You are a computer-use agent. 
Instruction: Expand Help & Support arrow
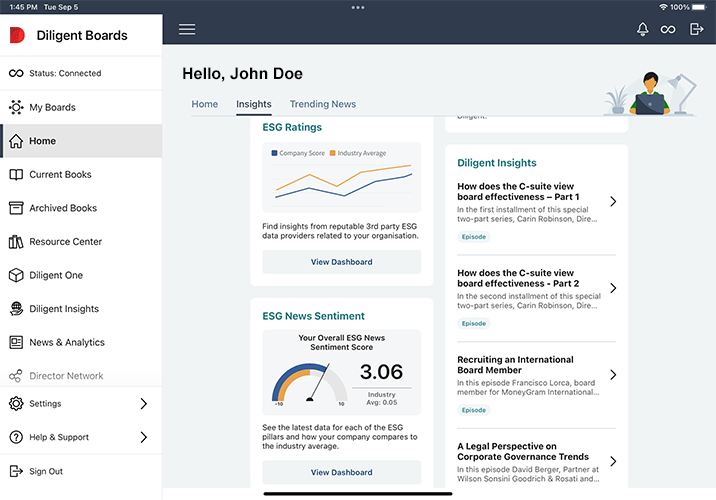pyautogui.click(x=143, y=437)
